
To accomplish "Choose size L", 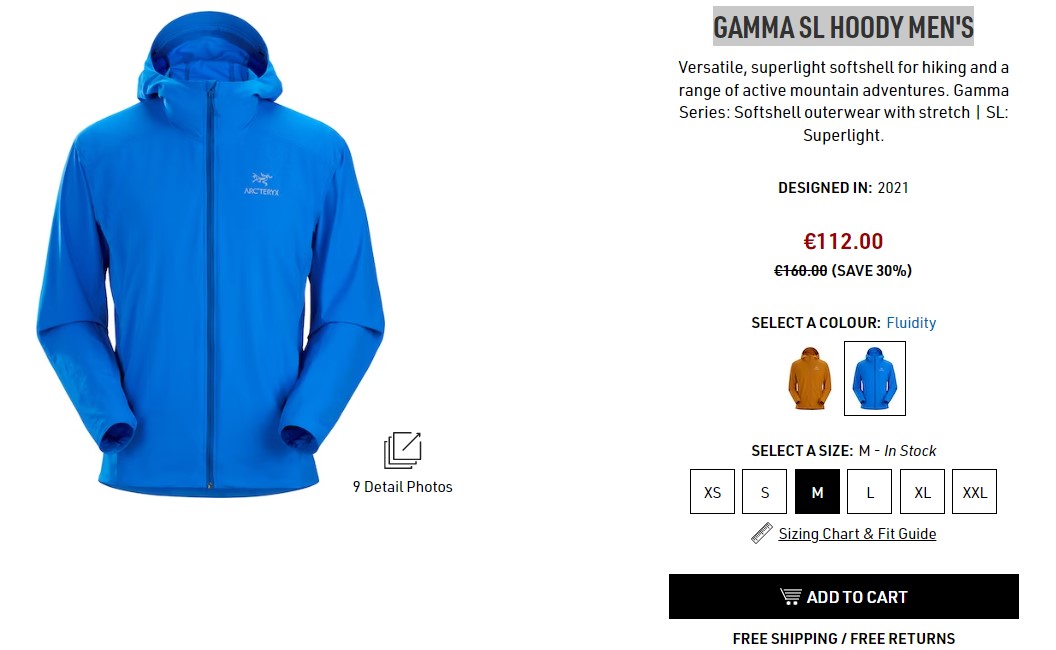I will click(x=869, y=492).
